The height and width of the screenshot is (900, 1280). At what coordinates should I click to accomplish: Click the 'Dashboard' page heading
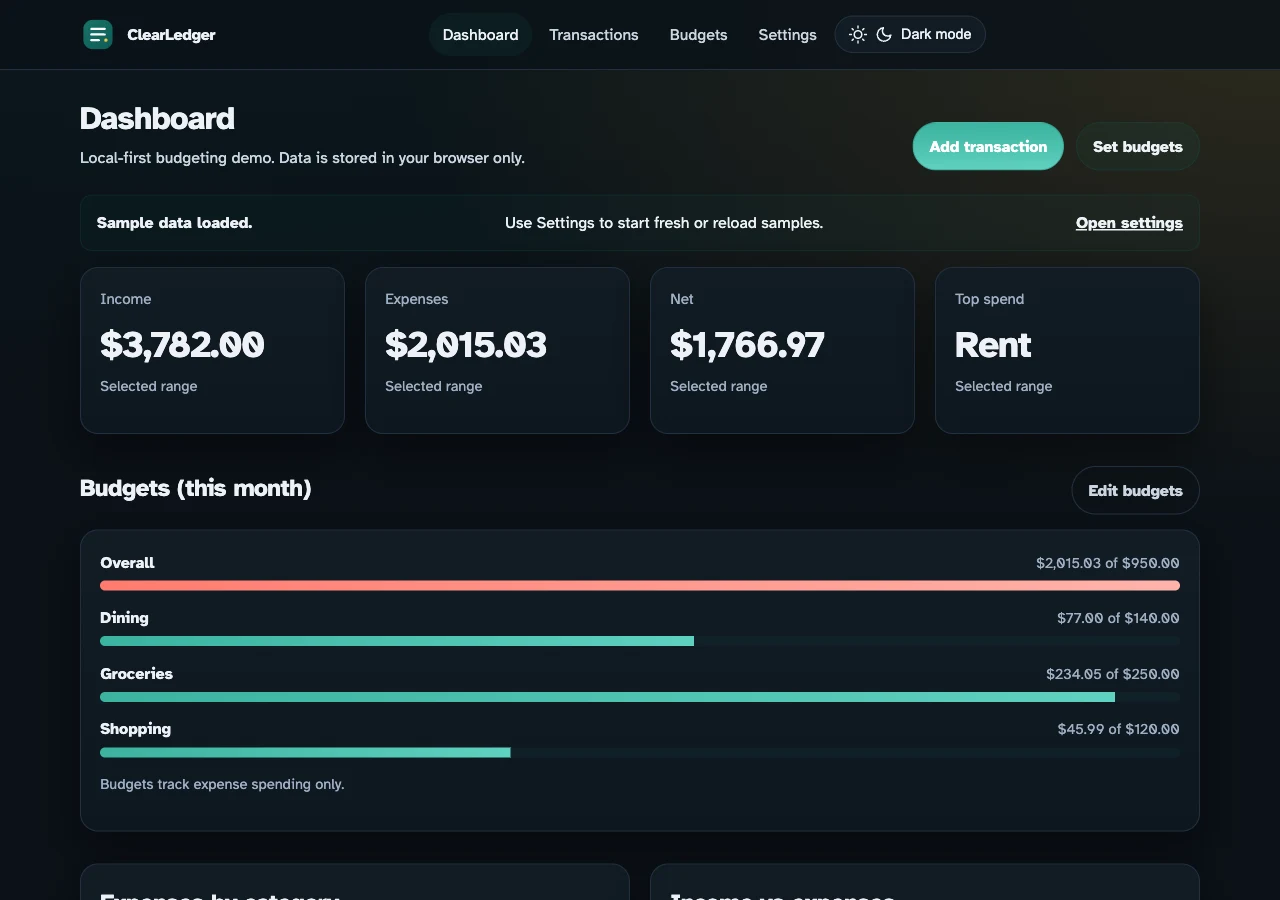pos(157,119)
